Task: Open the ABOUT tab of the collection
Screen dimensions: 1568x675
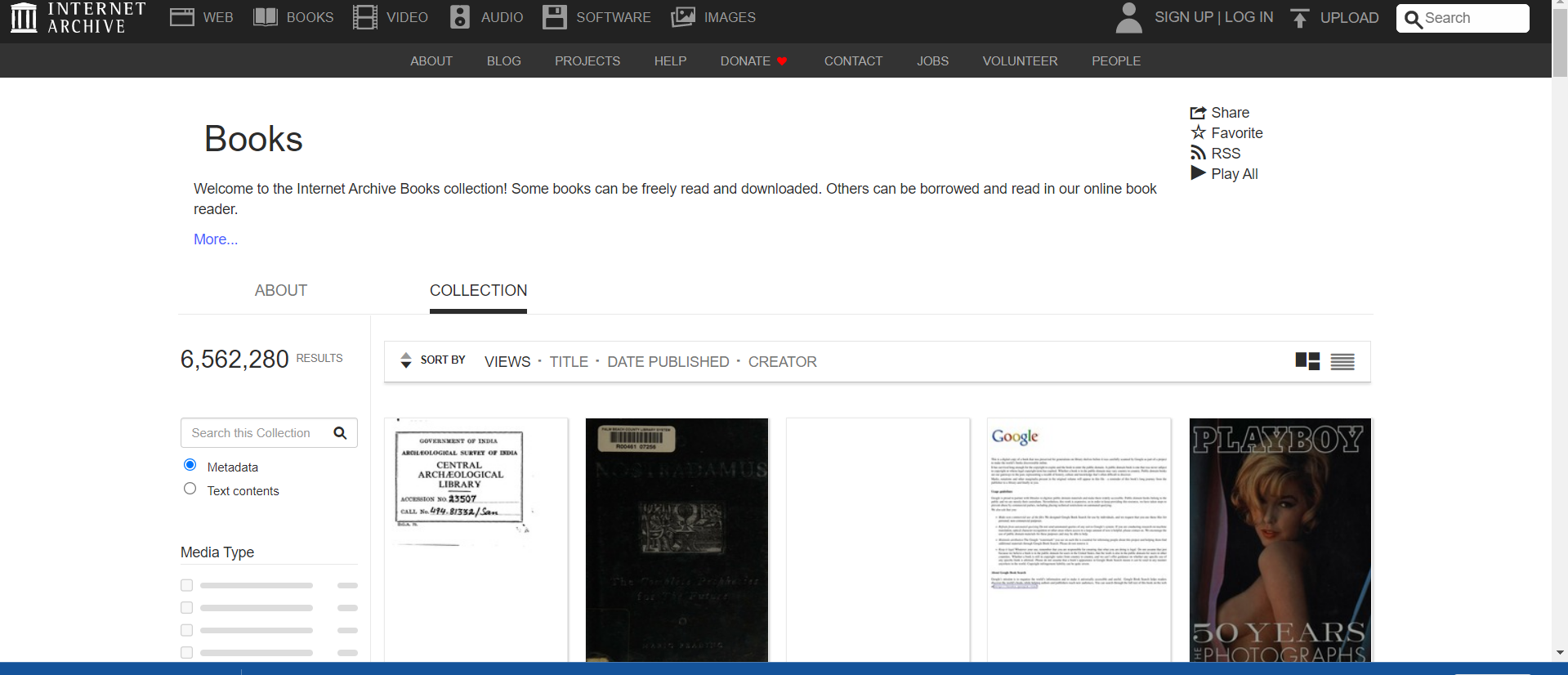Action: coord(281,291)
